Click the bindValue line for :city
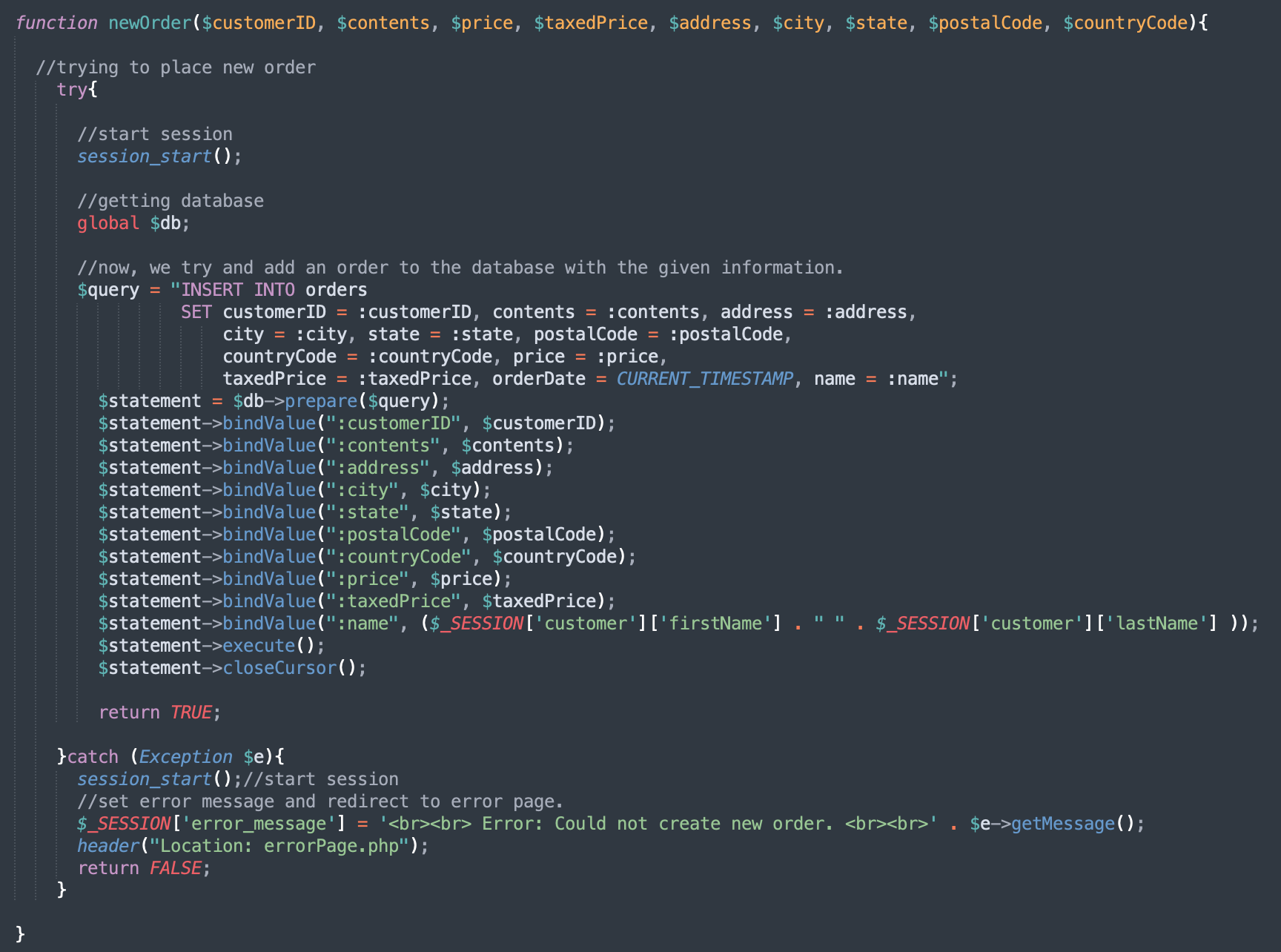This screenshot has height=952, width=1281. tap(294, 490)
